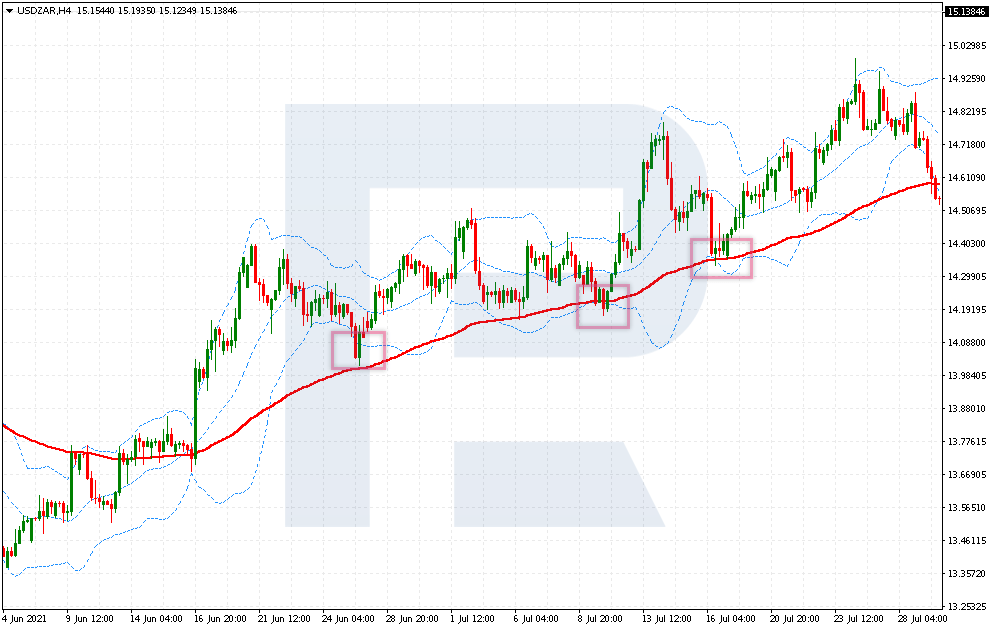Click price level 15.02985 on scale
Screen dimensions: 993x630
tap(966, 46)
